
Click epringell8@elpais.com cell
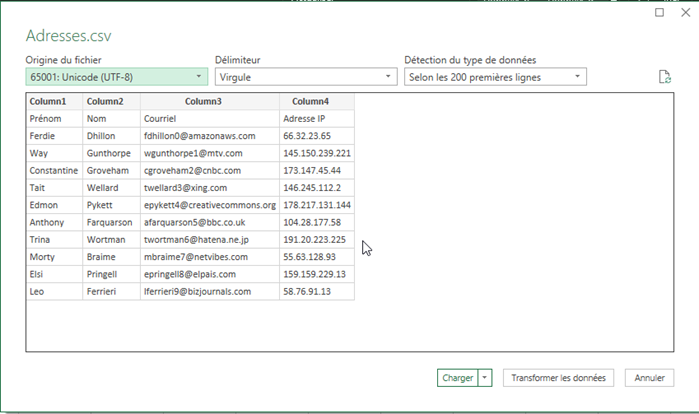[210, 275]
